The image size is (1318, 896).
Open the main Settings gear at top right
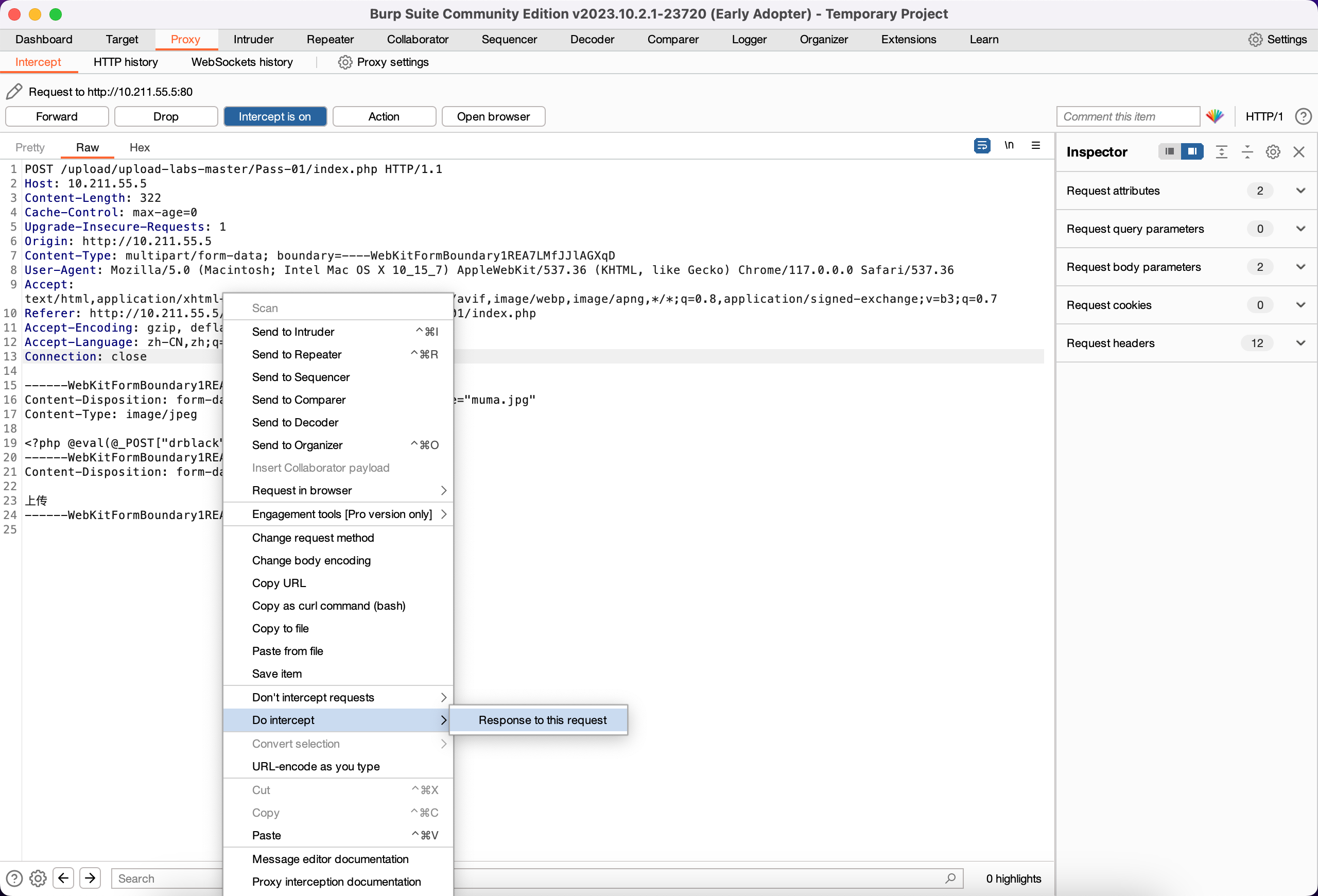click(1255, 39)
